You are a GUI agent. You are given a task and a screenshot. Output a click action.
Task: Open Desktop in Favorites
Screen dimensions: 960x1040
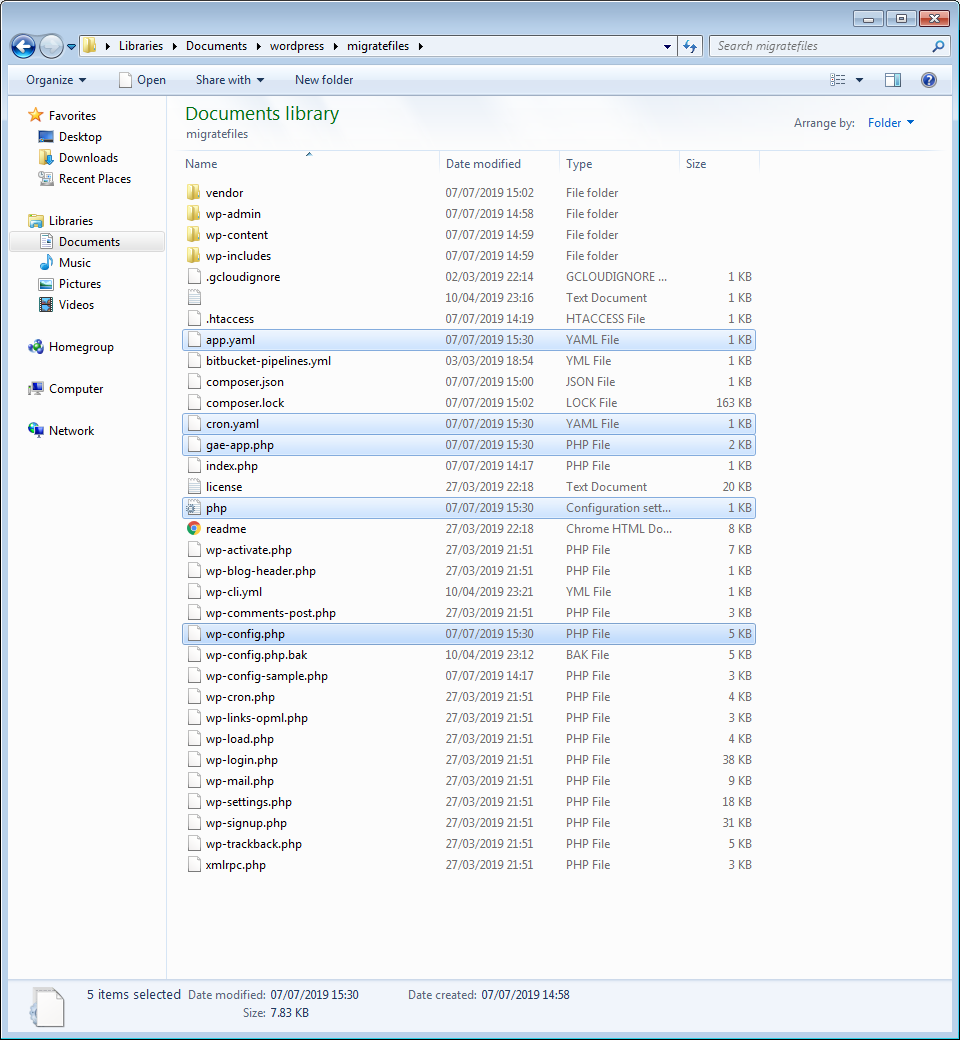coord(80,137)
